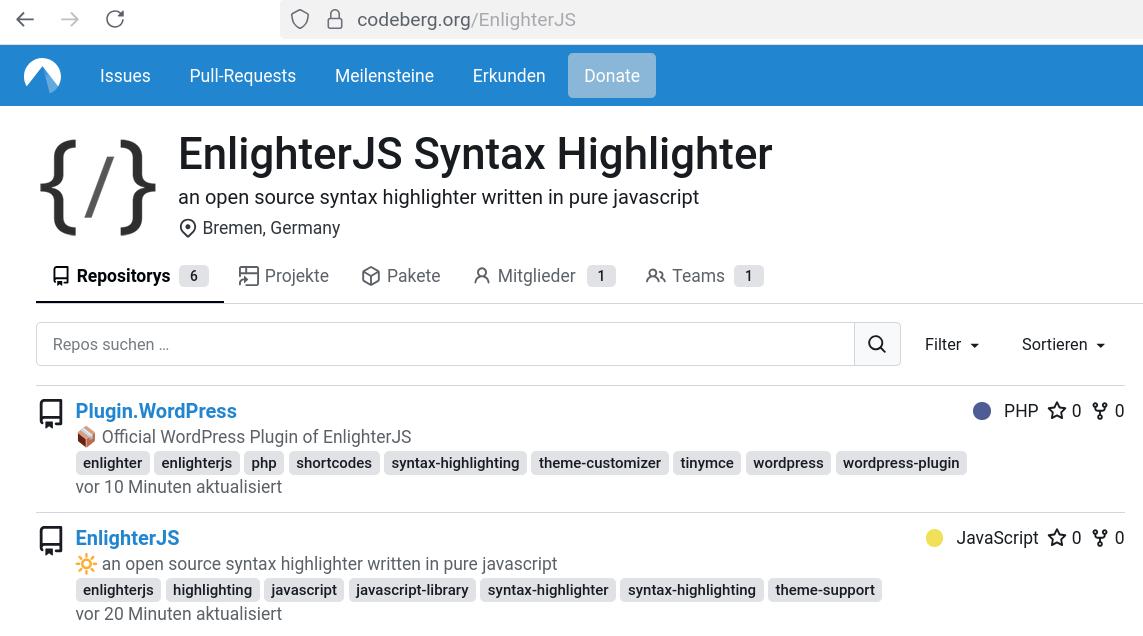Open the Pakete tab
1143x636 pixels.
tap(401, 276)
